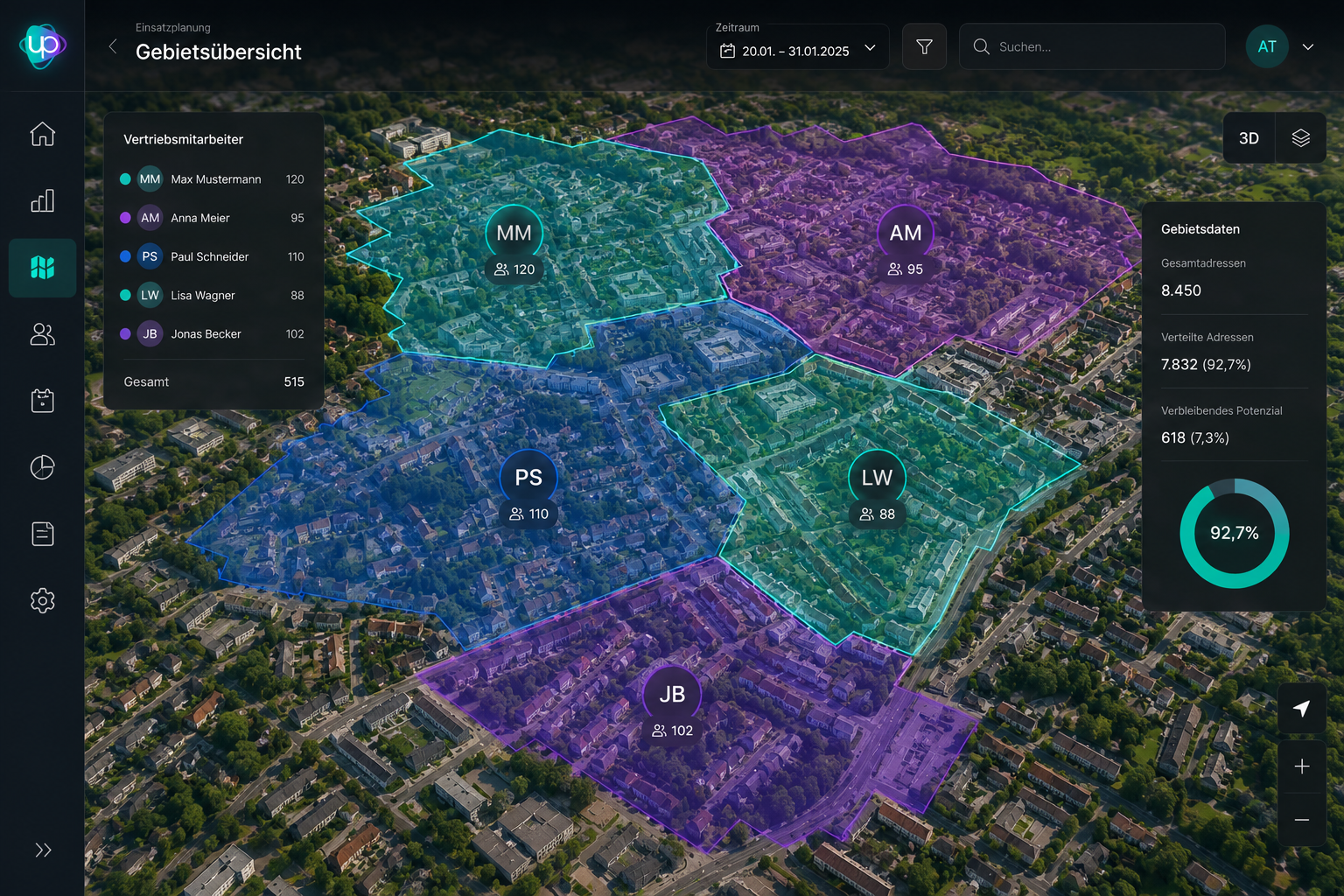Click the magnifier search icon
1344x896 pixels.
[982, 46]
